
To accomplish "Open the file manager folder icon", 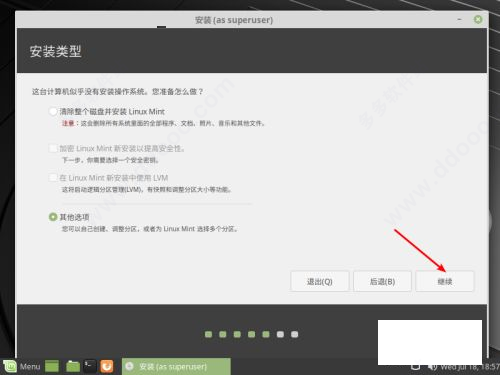I will 73,366.
